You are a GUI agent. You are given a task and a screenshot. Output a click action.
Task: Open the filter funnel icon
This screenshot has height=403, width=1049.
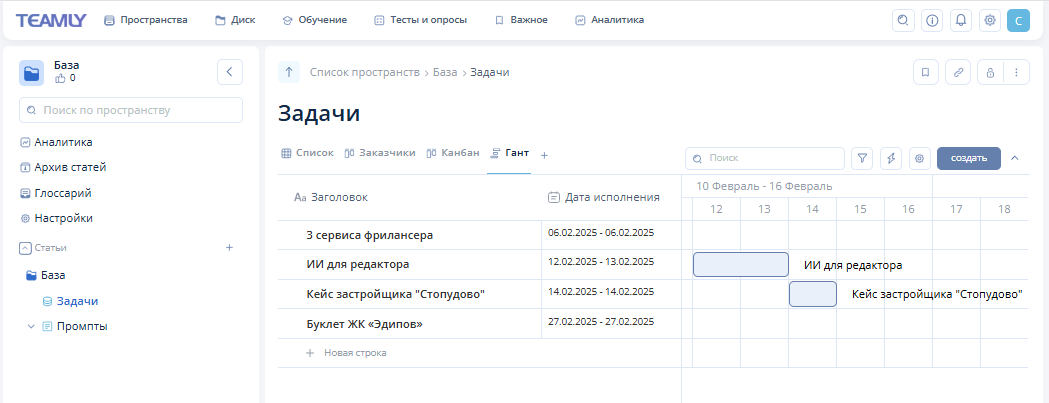(x=862, y=158)
